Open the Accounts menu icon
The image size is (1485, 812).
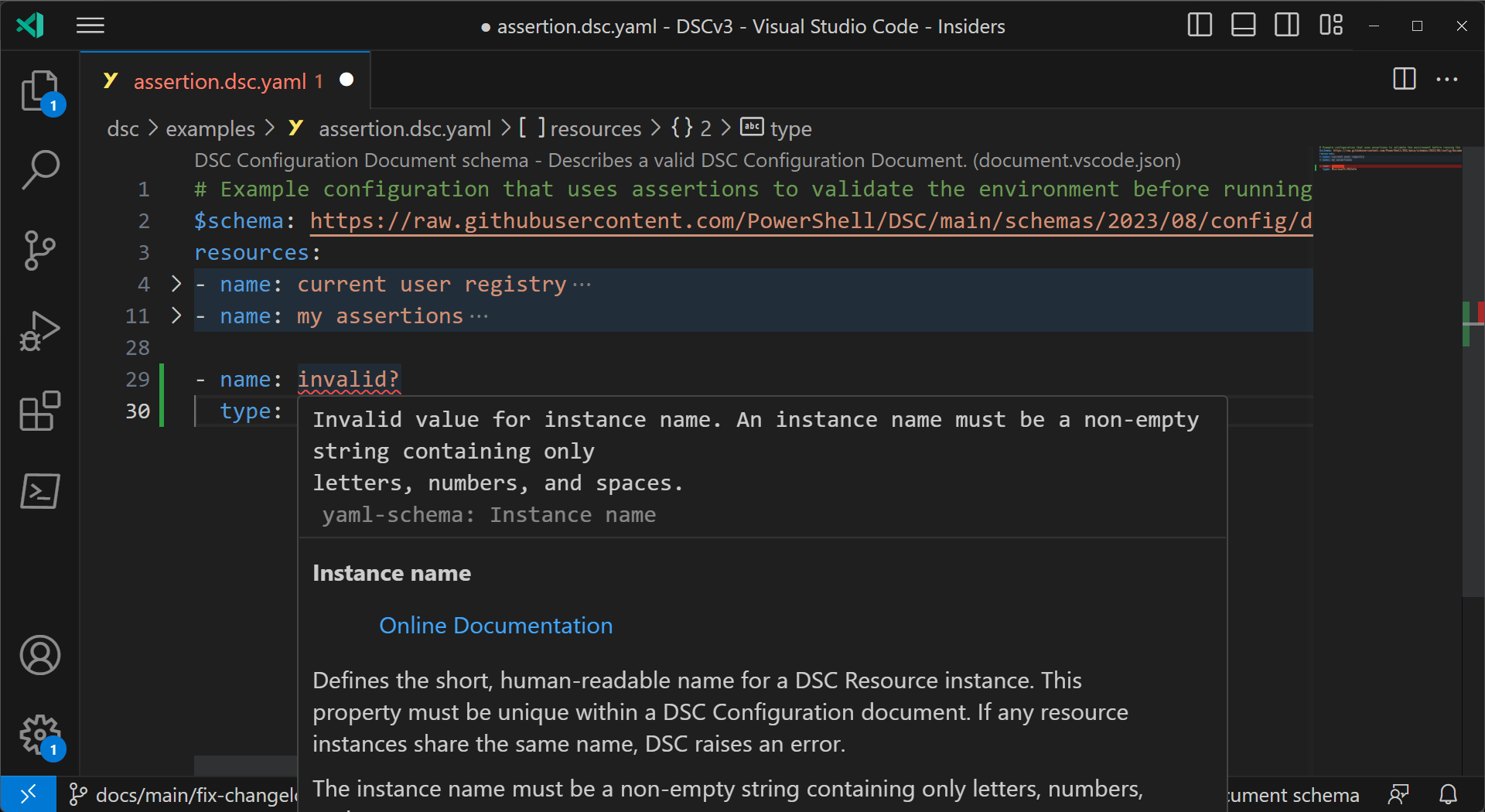tap(39, 655)
